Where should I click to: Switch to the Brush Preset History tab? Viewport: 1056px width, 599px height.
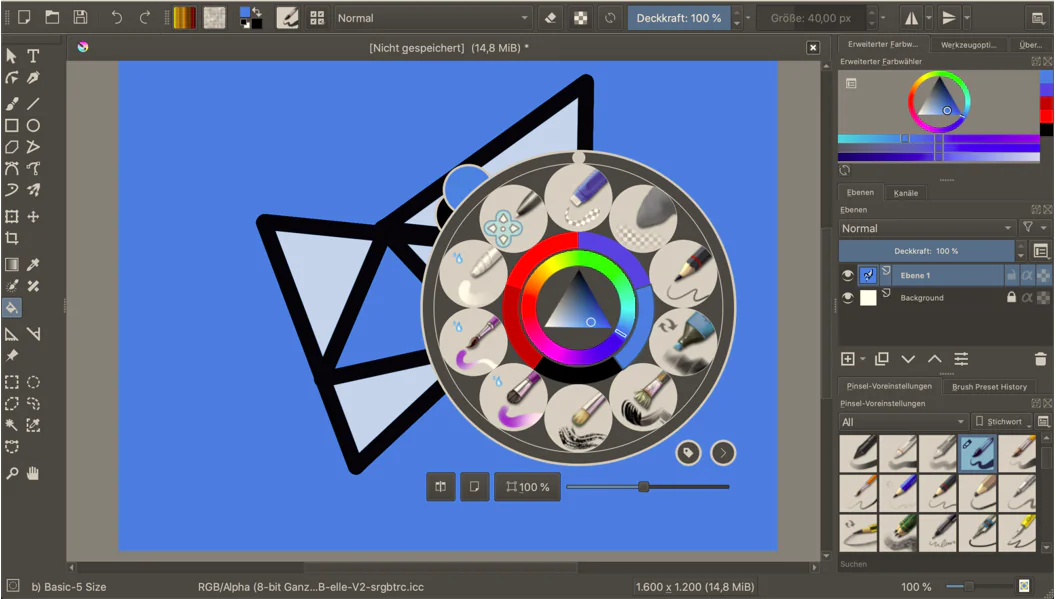point(992,386)
